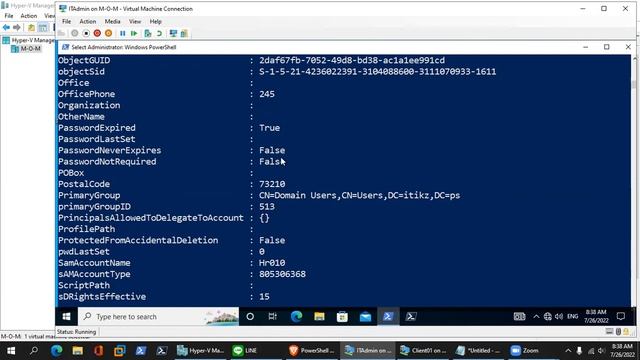The height and width of the screenshot is (360, 640).
Task: Toggle console tree icon in Hyper-V Manager toolbar
Action: (x=42, y=27)
